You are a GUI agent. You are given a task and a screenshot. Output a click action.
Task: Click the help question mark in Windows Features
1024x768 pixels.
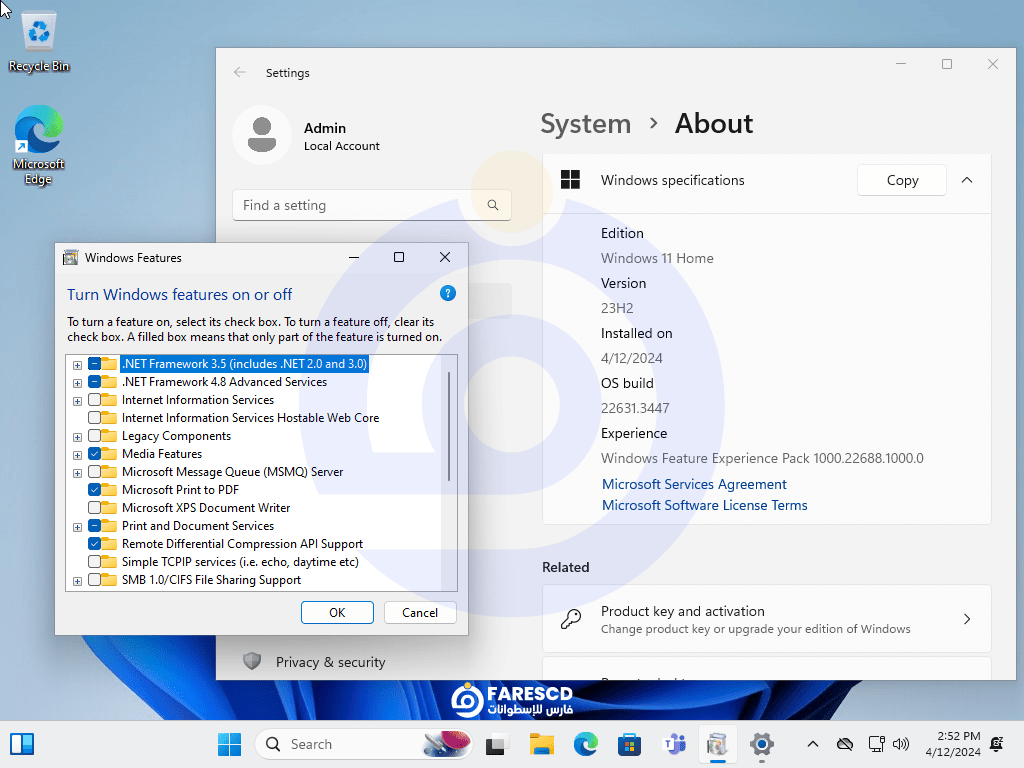click(447, 293)
